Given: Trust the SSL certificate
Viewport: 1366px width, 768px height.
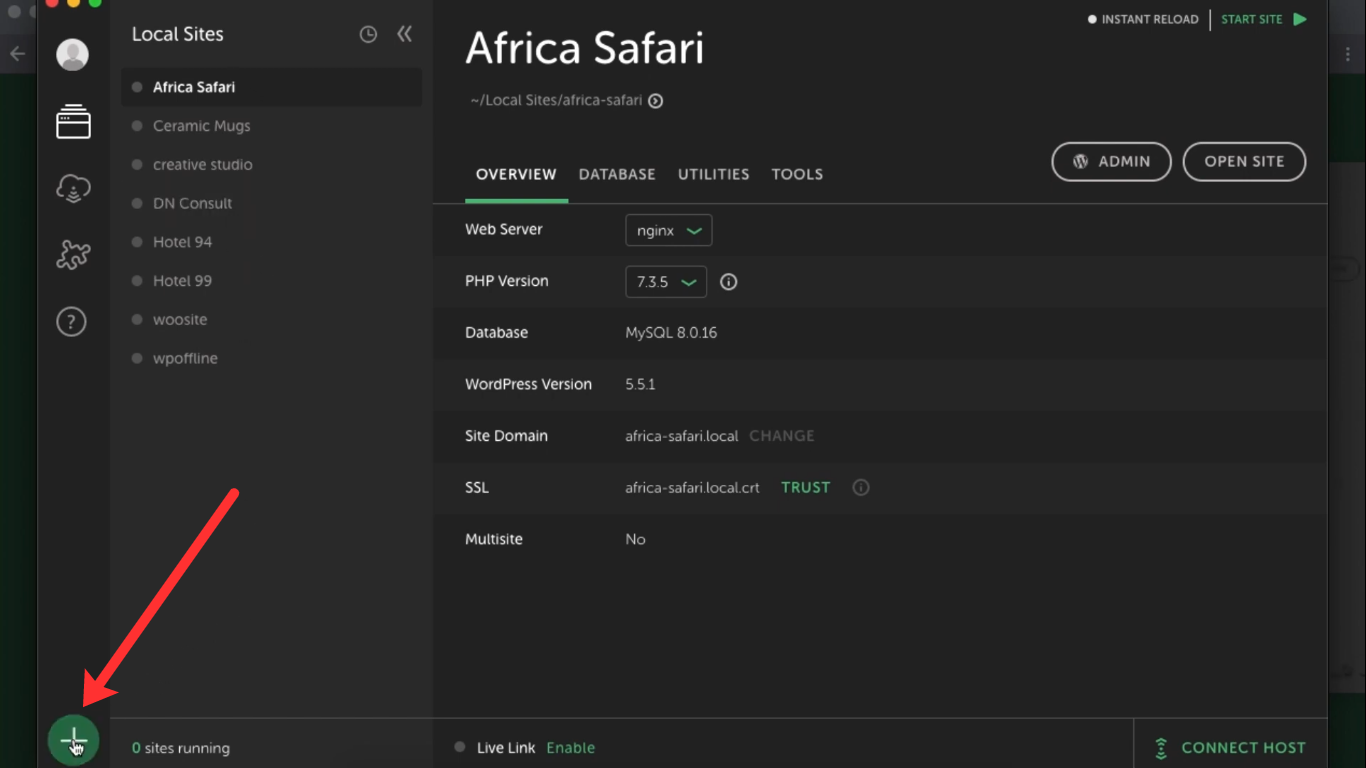Looking at the screenshot, I should click(806, 488).
